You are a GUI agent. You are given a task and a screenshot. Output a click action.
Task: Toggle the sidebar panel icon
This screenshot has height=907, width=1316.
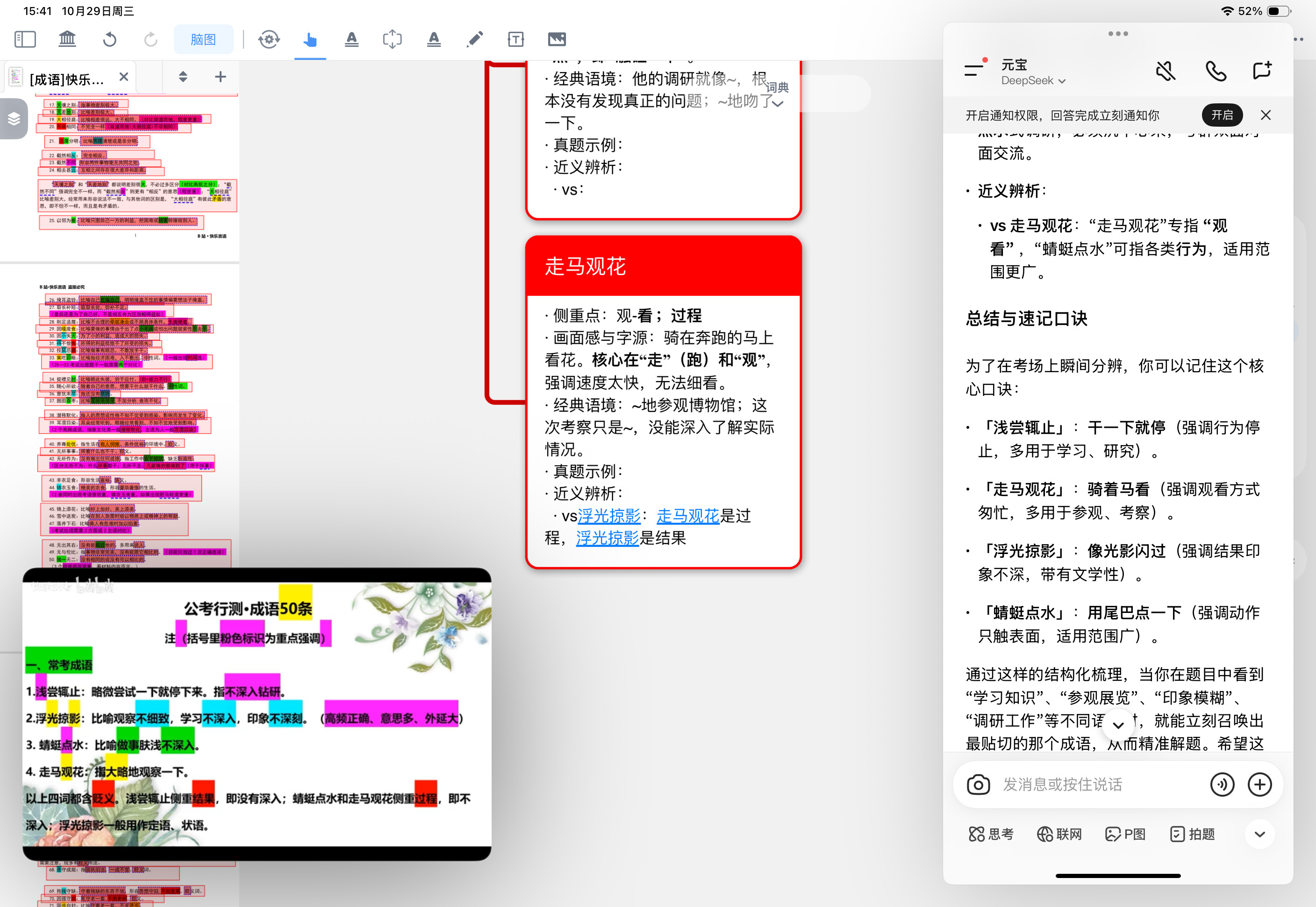(x=25, y=39)
